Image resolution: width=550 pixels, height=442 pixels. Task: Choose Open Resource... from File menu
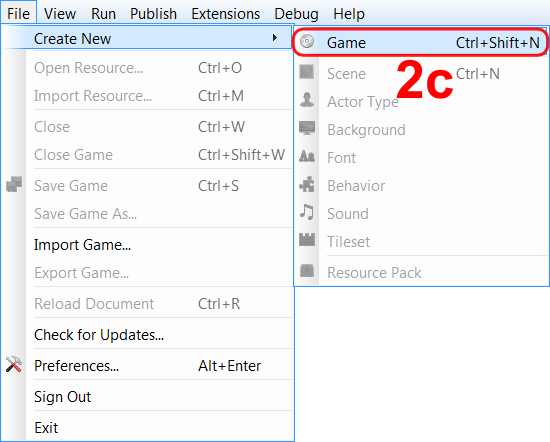[x=147, y=68]
